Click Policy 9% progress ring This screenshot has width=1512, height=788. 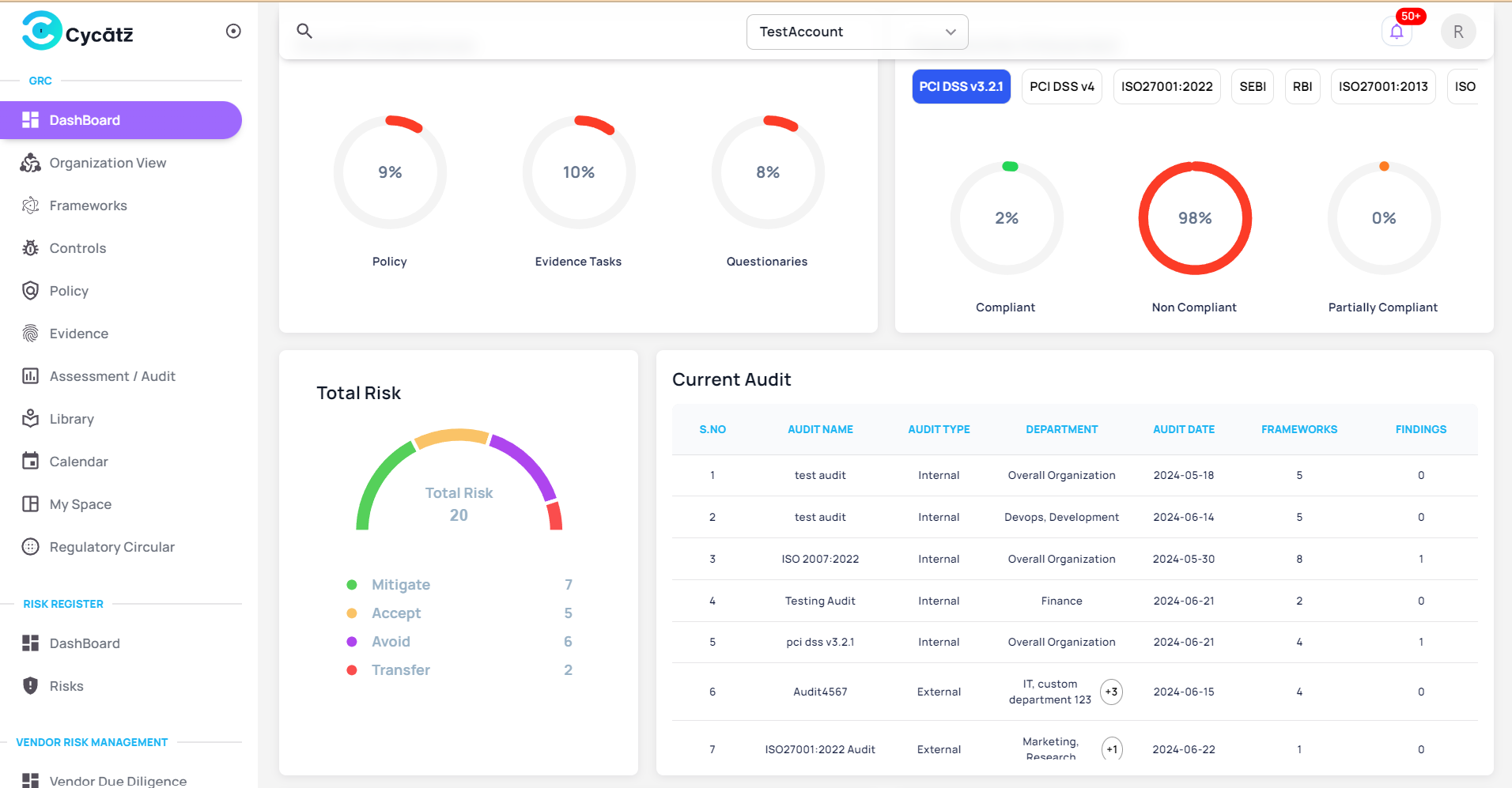click(390, 172)
